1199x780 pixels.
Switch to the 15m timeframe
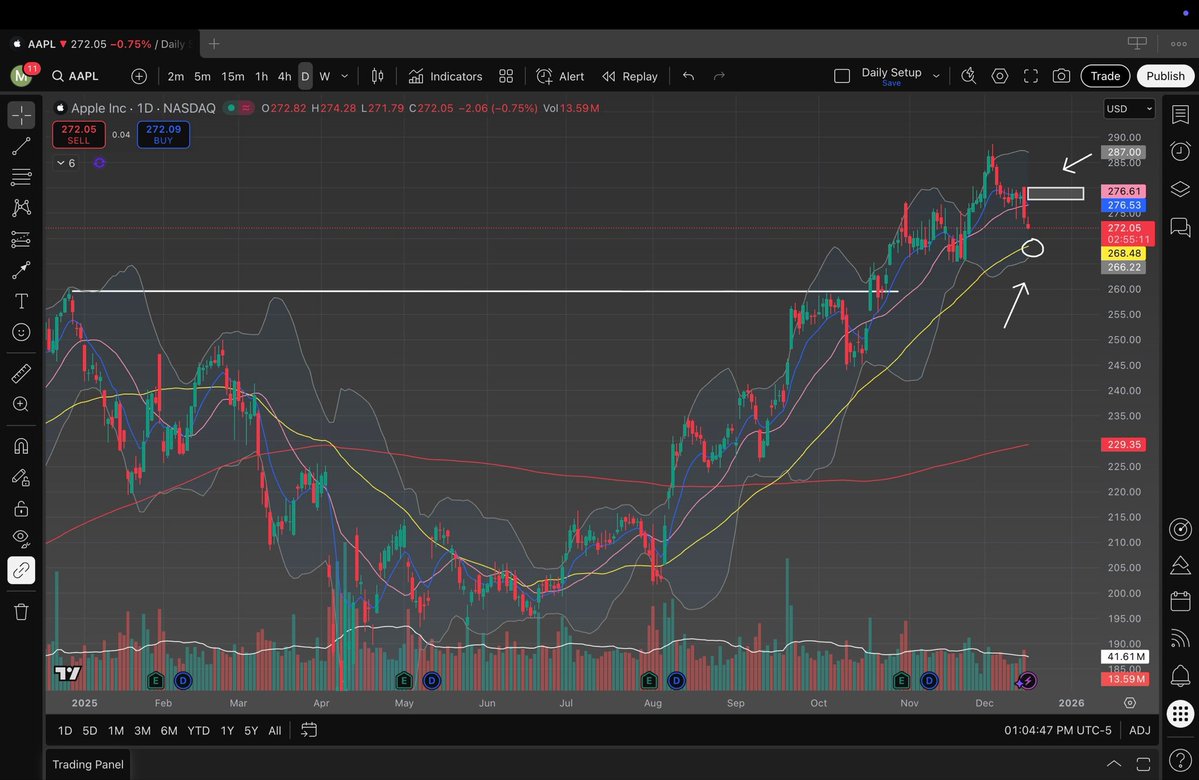pyautogui.click(x=232, y=76)
